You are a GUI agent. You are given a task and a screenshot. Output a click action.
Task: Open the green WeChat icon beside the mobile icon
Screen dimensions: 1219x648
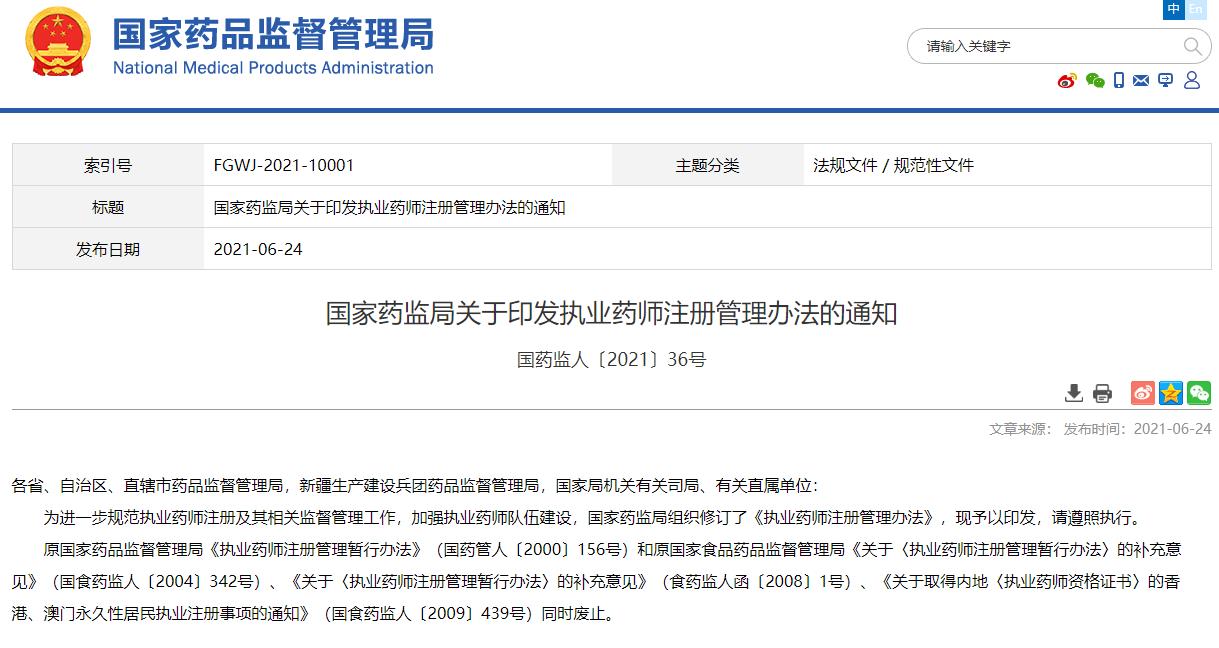point(1095,81)
